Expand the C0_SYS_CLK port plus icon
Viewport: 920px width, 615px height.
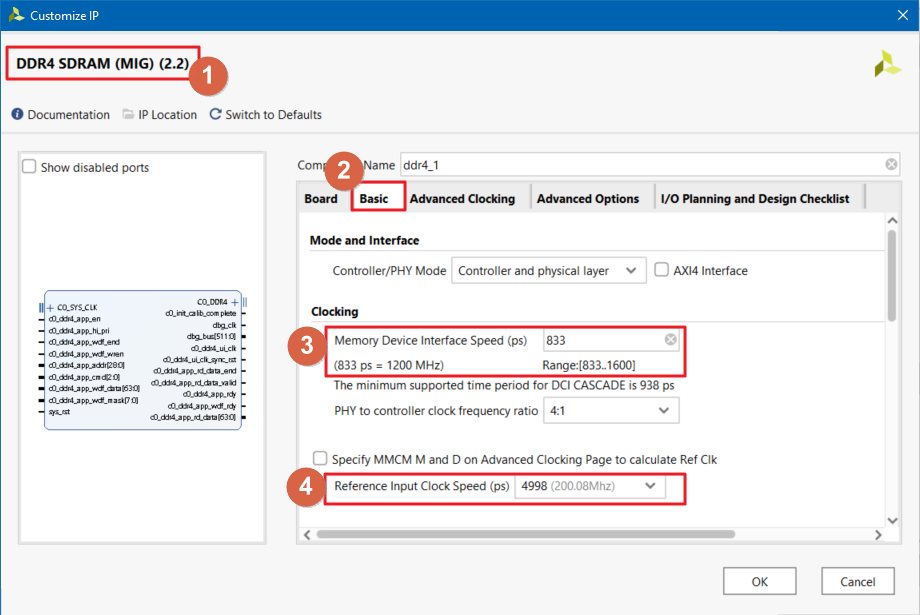coord(50,308)
